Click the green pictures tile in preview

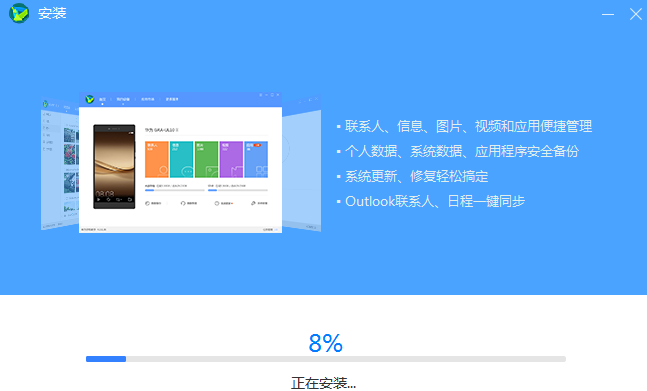point(206,159)
